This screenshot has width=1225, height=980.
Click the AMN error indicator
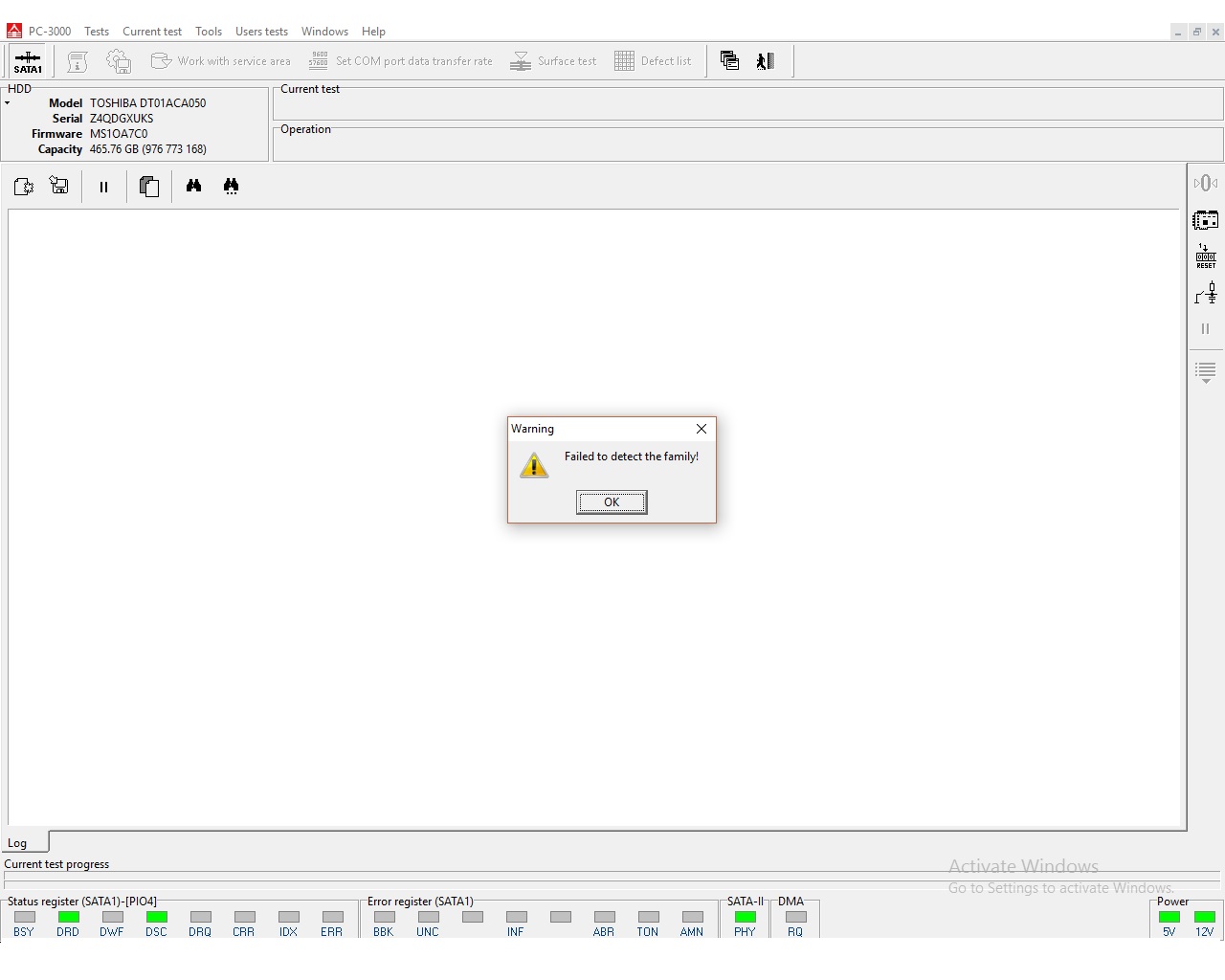tap(692, 924)
